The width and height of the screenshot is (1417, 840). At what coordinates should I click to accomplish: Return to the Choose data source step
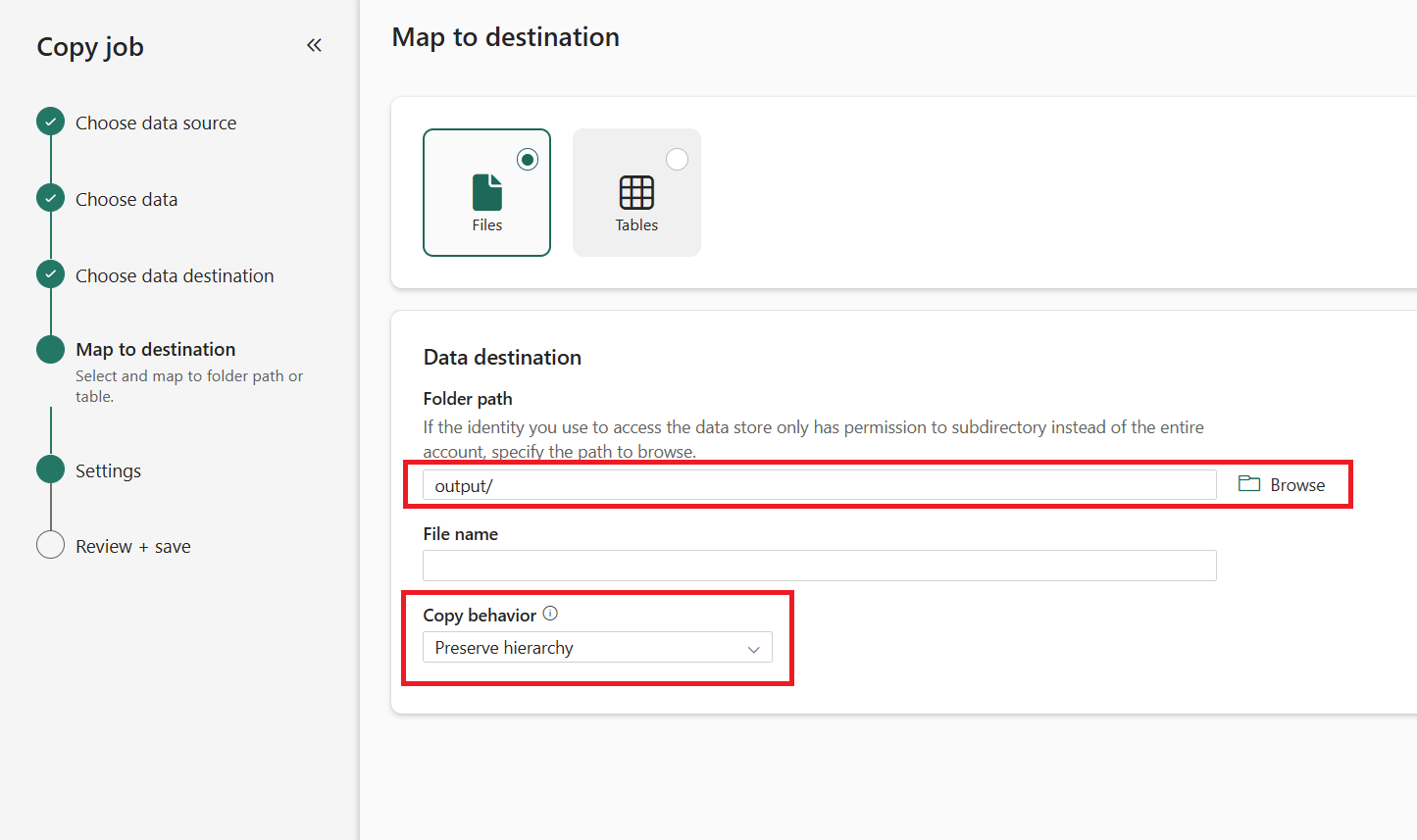coord(156,124)
